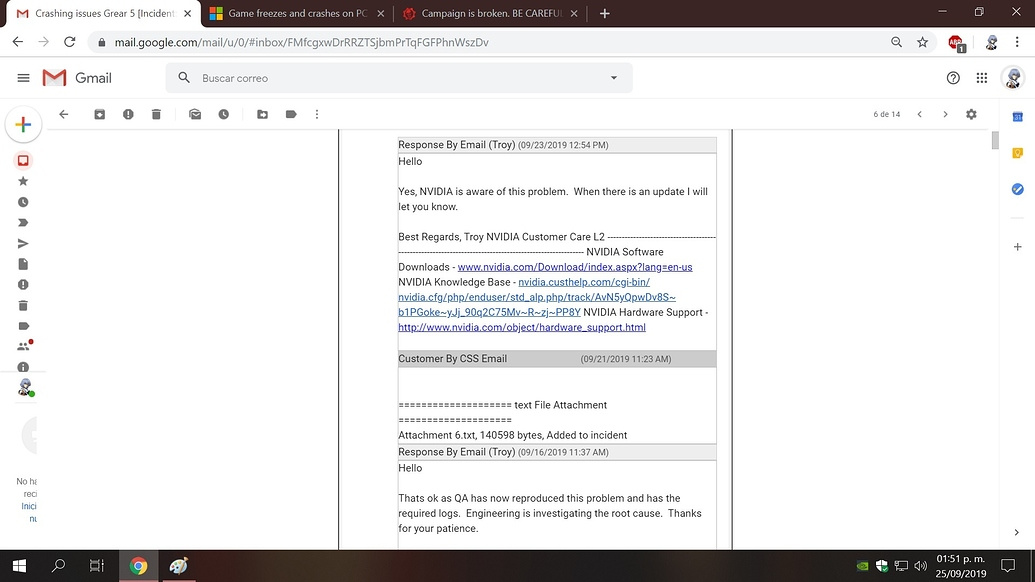Viewport: 1035px width, 582px height.
Task: Open the Inbox in the sidebar
Action: [23, 160]
